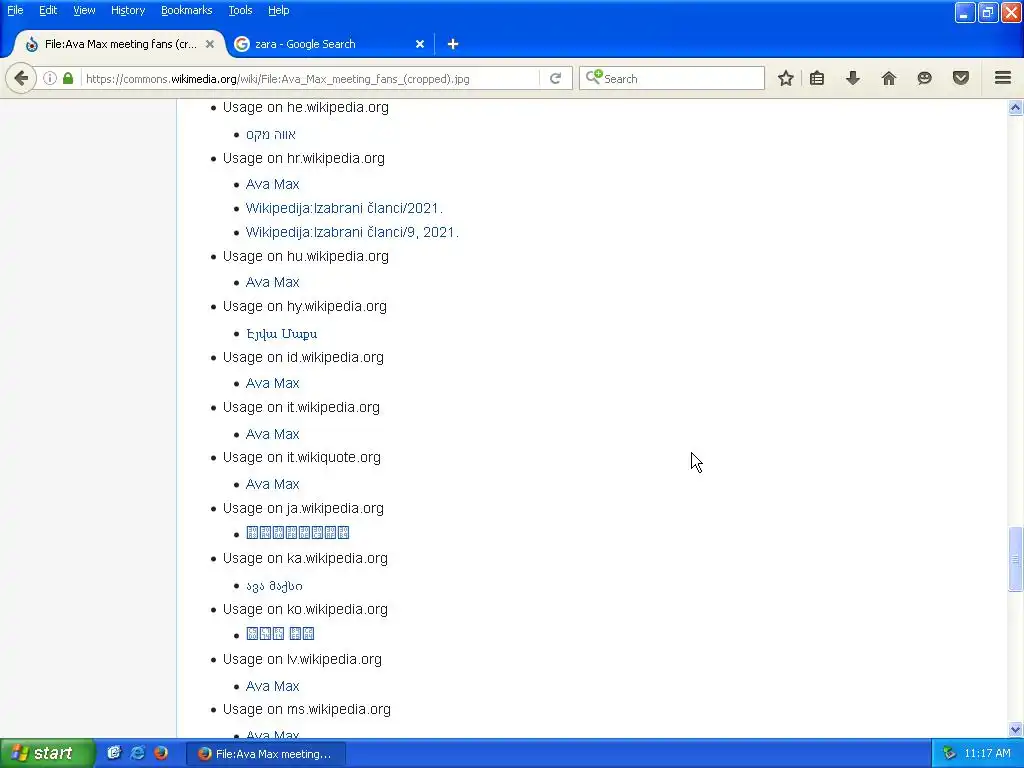The image size is (1024, 768).
Task: Click the 'Usage on ms.wikipedia.org' text
Action: [307, 709]
